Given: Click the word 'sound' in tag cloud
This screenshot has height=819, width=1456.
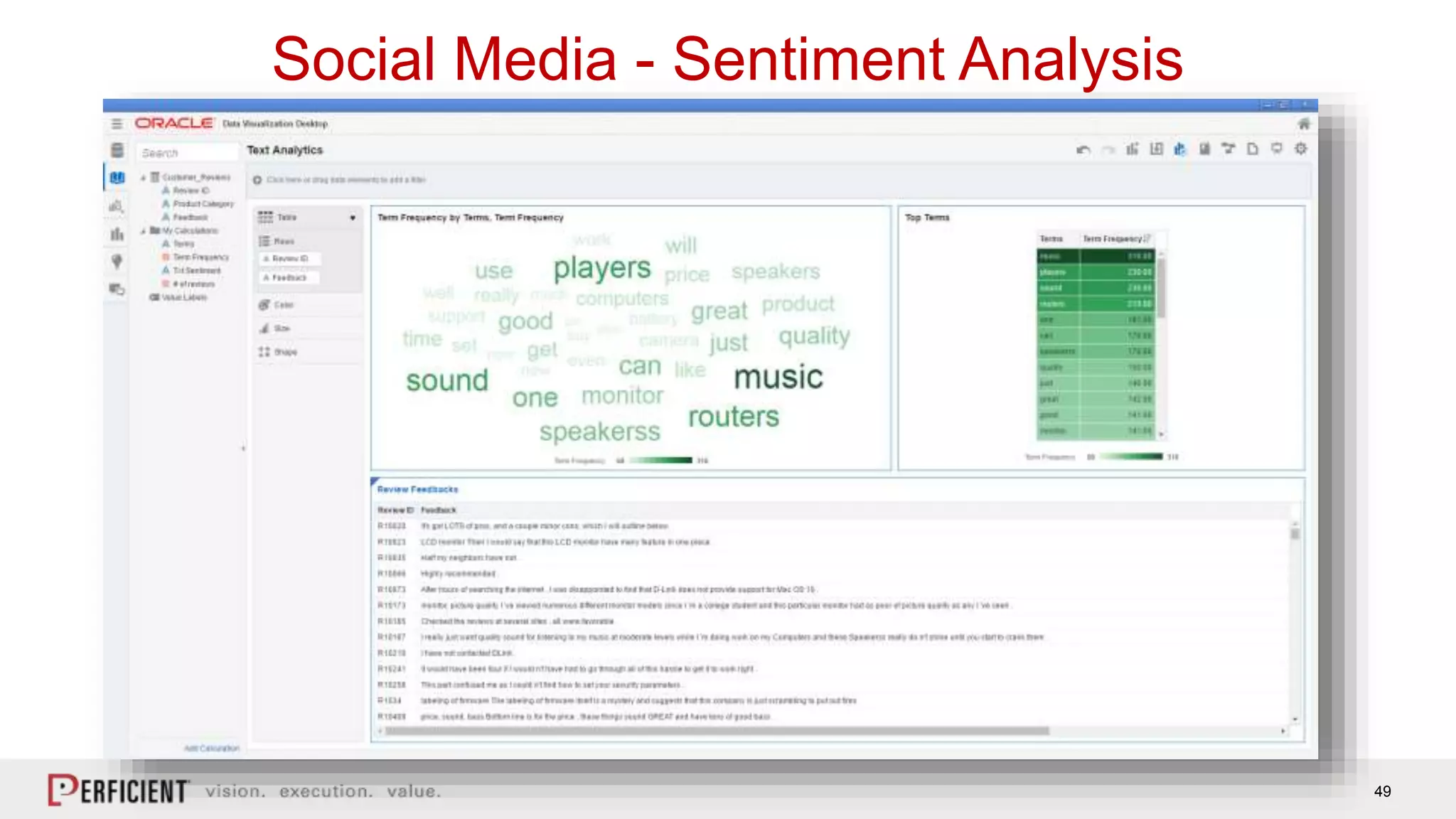Looking at the screenshot, I should pyautogui.click(x=447, y=380).
